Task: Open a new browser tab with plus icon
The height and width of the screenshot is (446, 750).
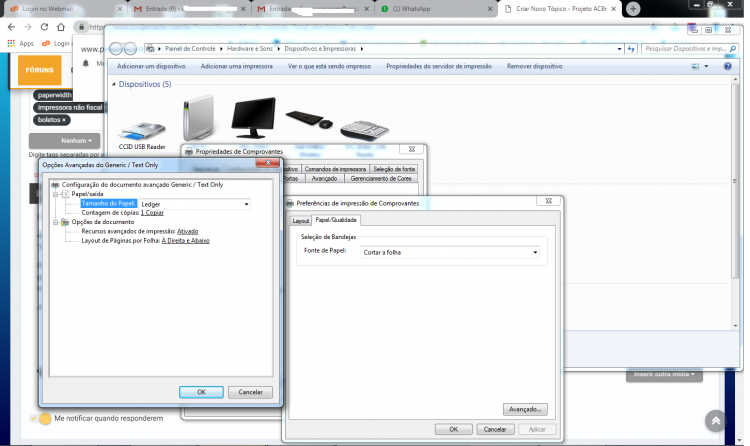Action: 633,9
